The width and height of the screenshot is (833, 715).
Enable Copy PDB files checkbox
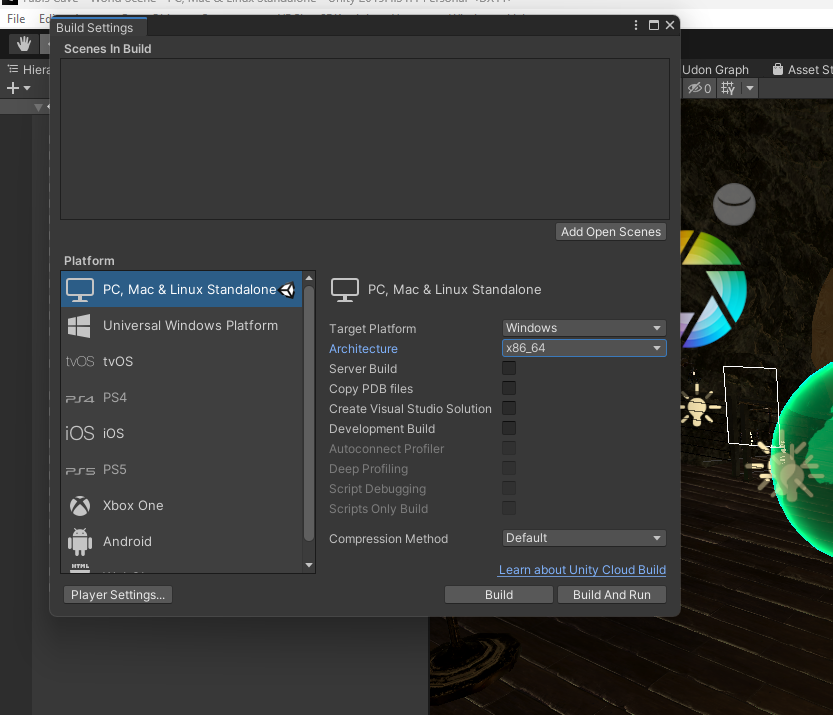pos(509,388)
